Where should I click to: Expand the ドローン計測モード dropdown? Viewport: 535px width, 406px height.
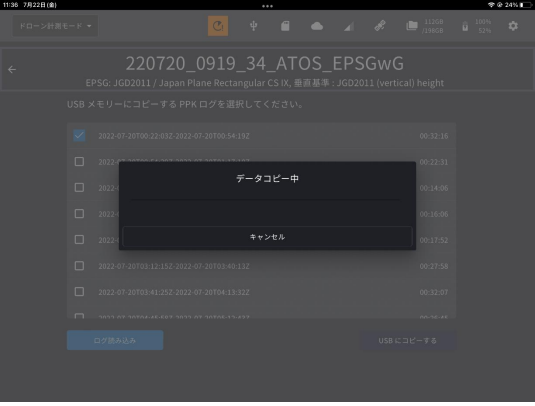(55, 26)
